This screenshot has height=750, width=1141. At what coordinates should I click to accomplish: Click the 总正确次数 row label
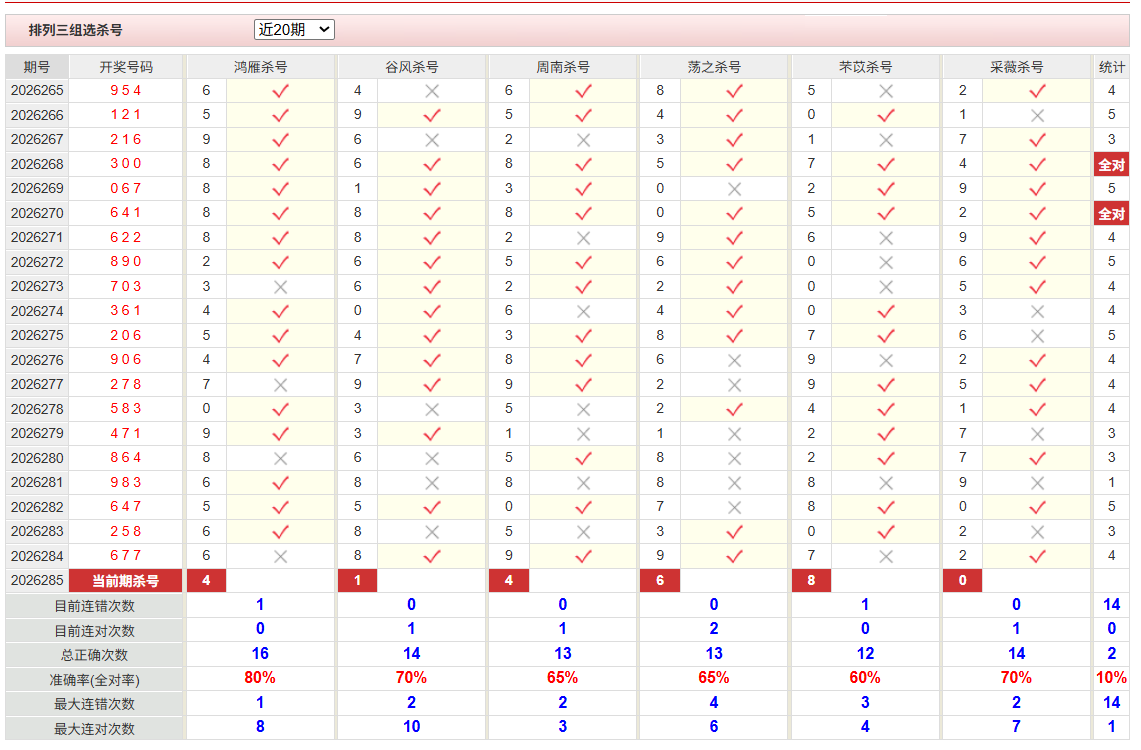pos(95,655)
